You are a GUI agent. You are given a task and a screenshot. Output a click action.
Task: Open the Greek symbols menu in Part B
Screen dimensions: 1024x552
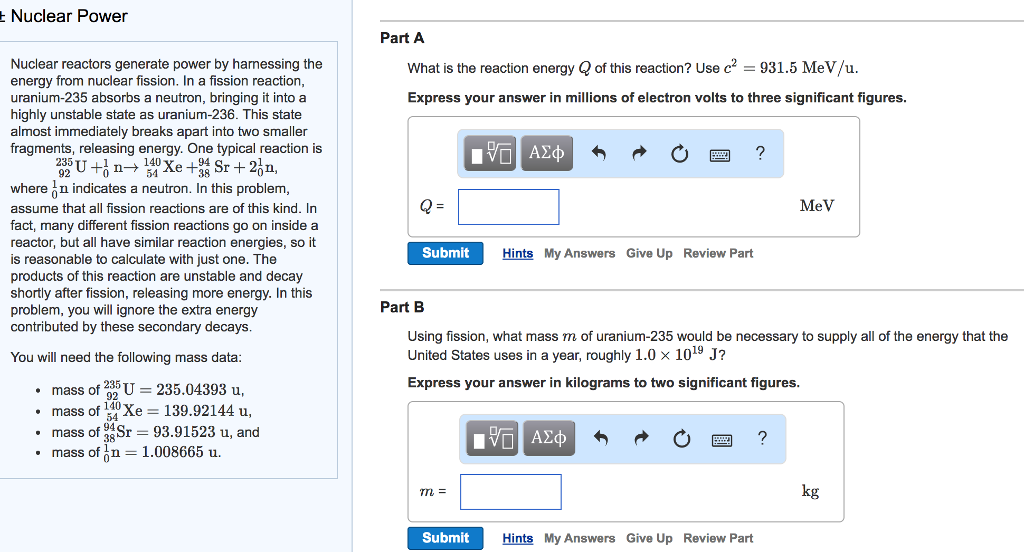[547, 439]
